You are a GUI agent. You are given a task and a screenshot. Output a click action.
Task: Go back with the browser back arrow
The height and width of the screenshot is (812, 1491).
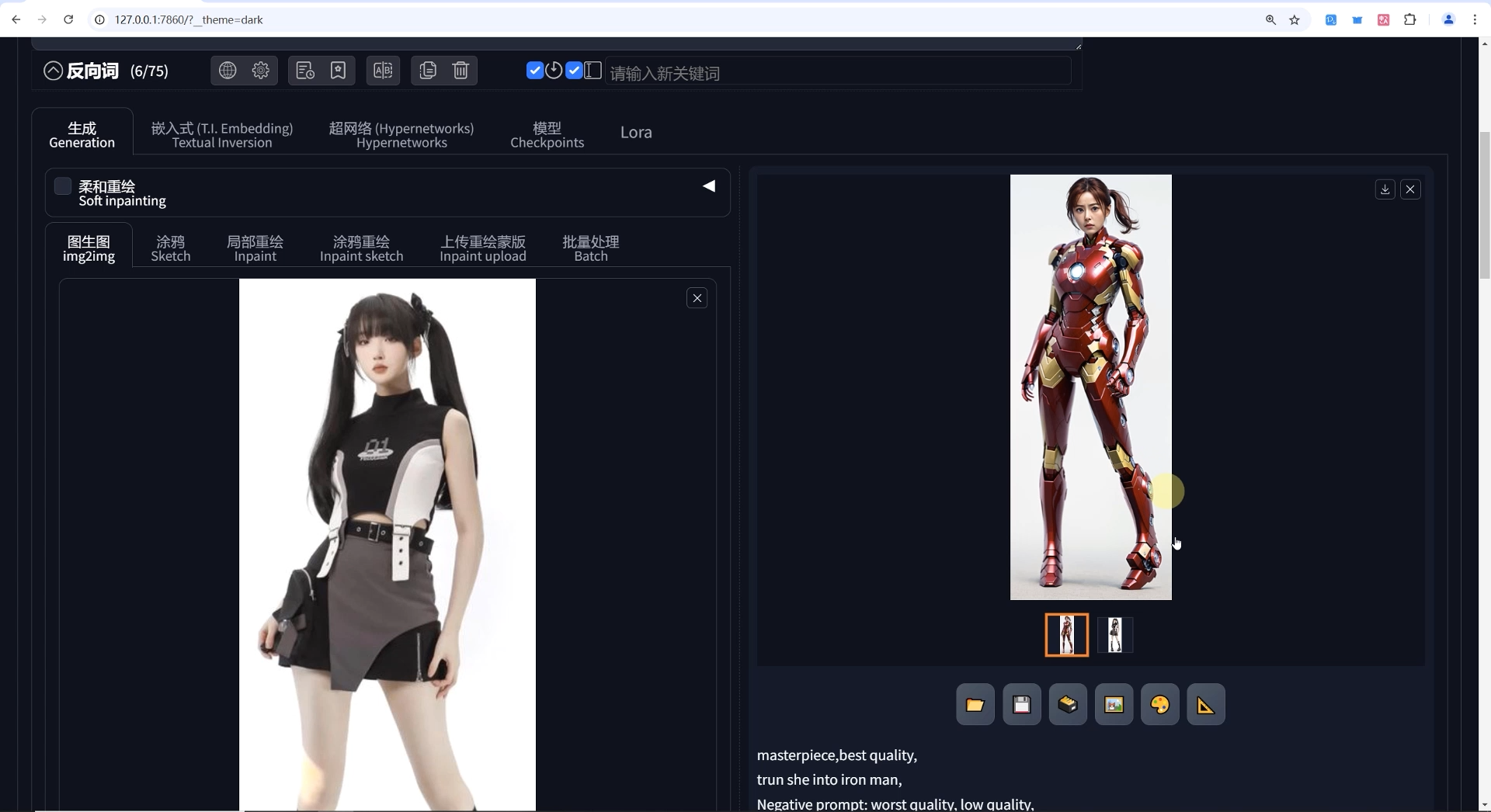[x=16, y=19]
